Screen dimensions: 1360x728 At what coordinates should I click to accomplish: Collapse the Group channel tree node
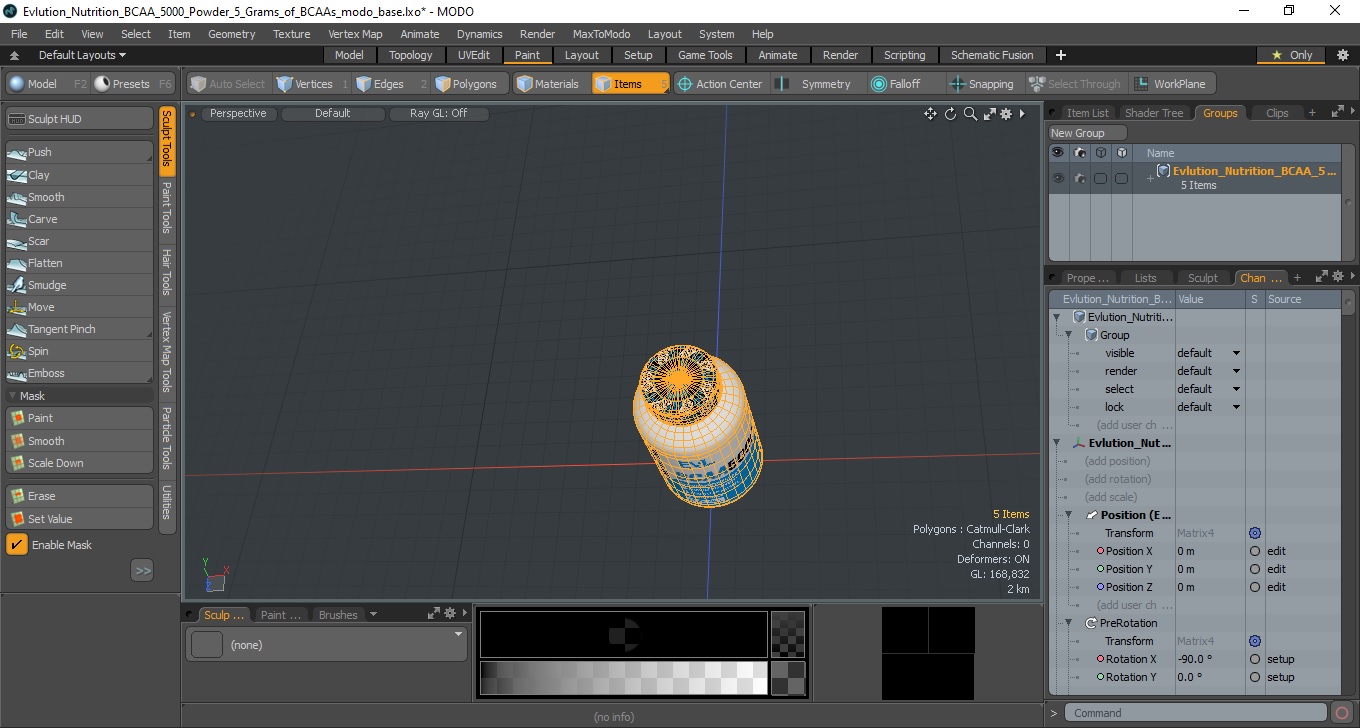click(x=1068, y=335)
